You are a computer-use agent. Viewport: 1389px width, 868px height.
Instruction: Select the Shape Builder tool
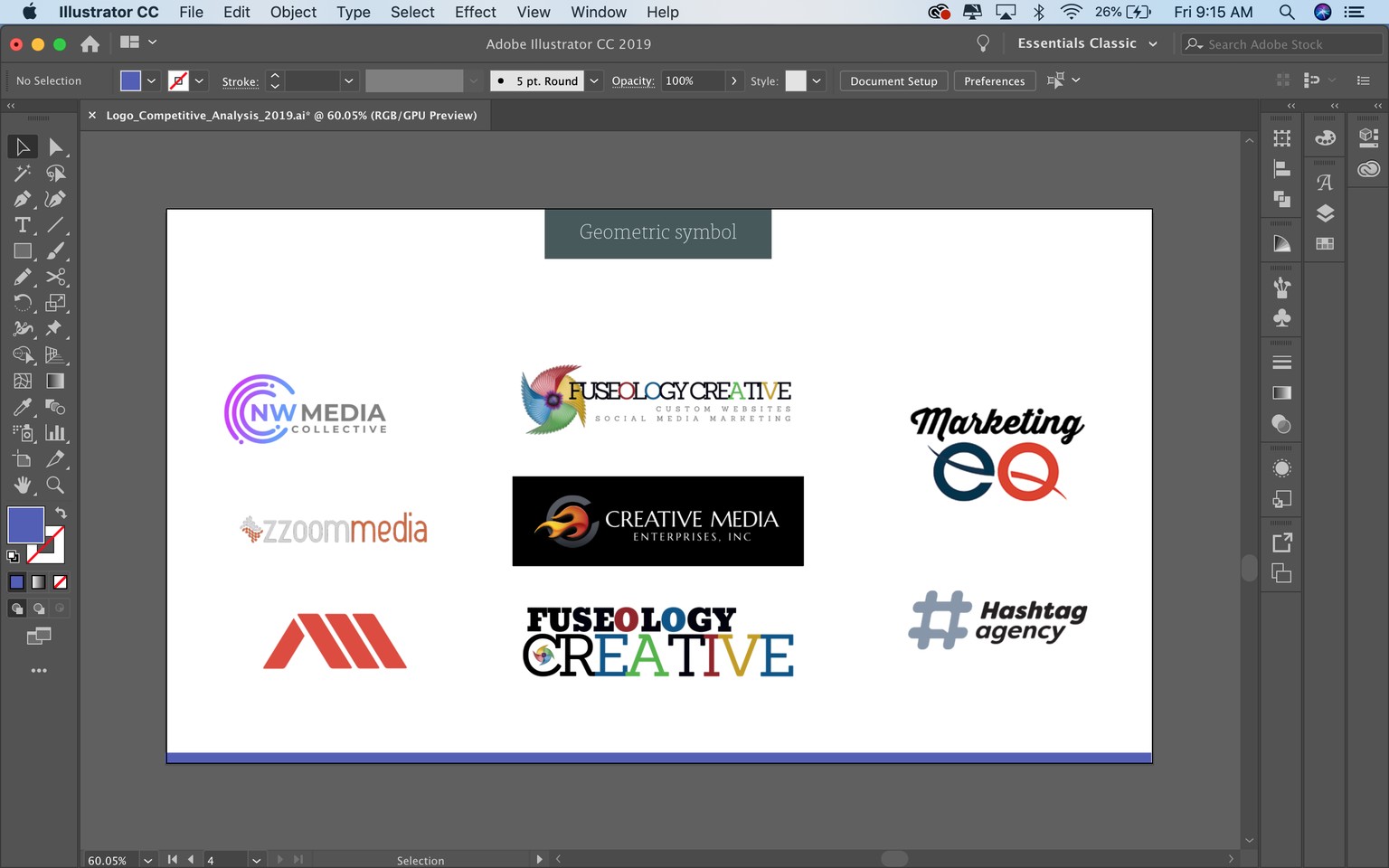pyautogui.click(x=23, y=354)
